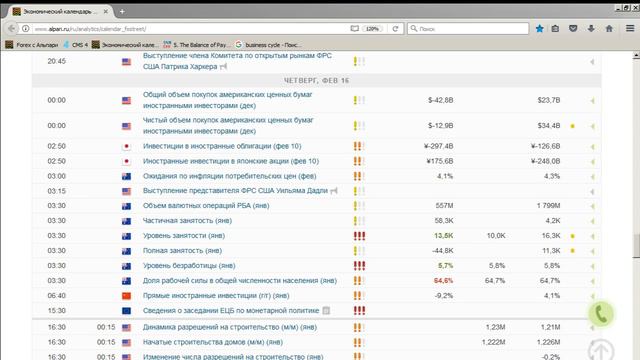Bookmark this page with the star icon
The image size is (640, 360).
(540, 29)
